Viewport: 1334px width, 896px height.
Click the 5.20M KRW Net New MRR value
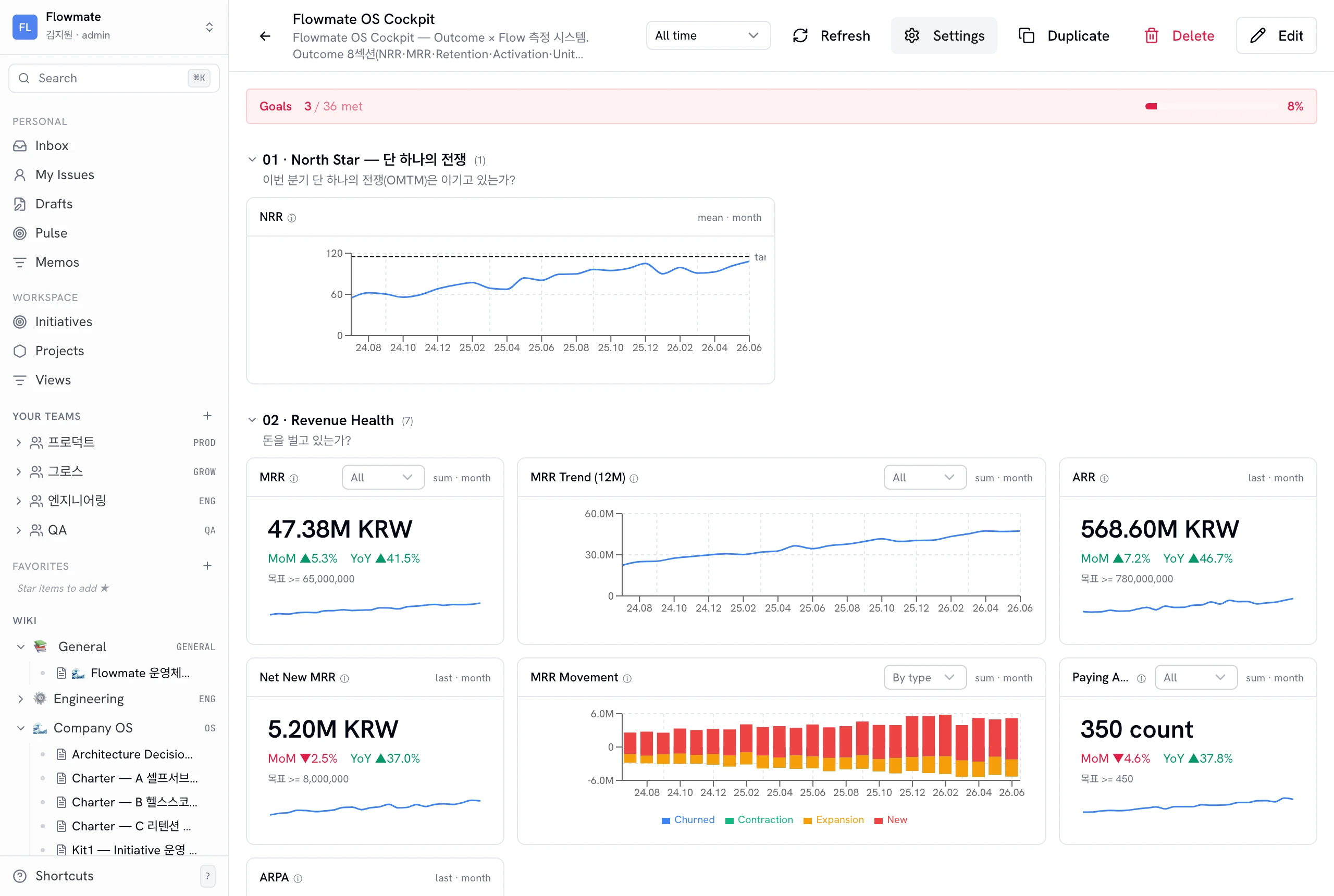pos(332,729)
